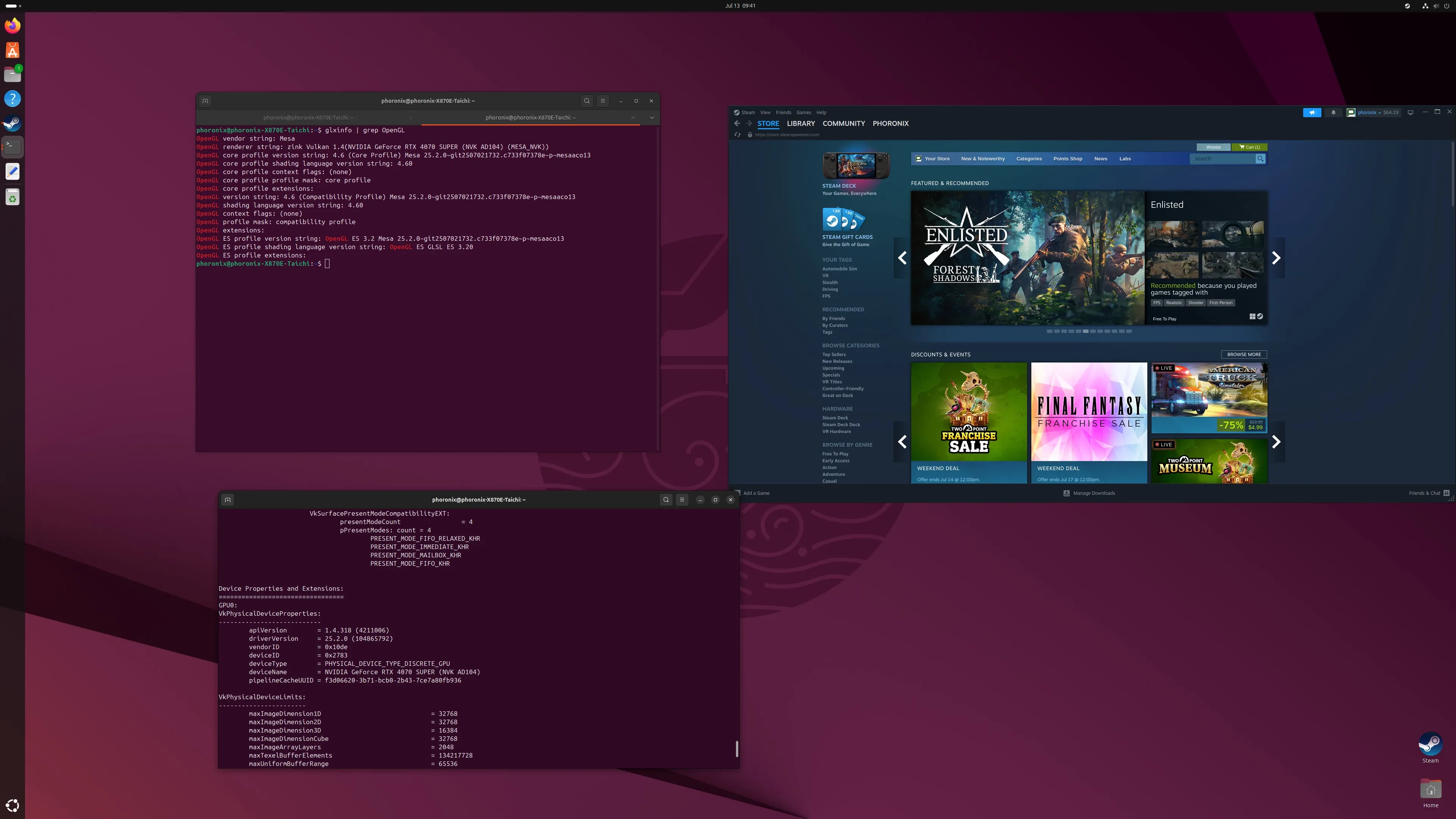Click the BROWSE MORE button
This screenshot has height=819, width=1456.
click(1244, 355)
